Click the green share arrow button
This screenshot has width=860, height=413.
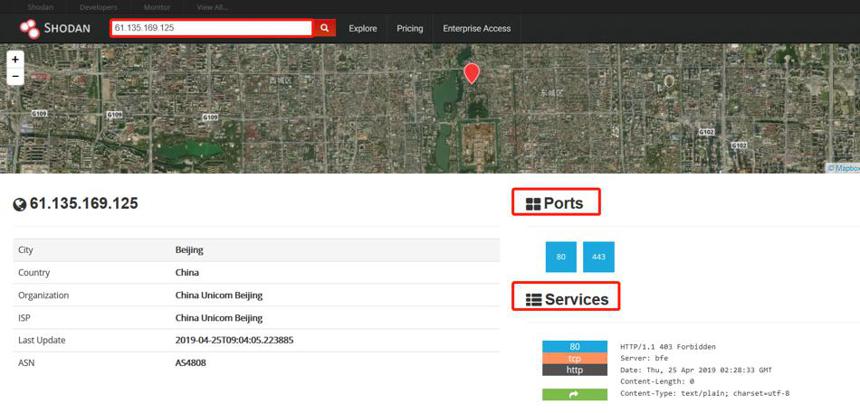[x=575, y=394]
